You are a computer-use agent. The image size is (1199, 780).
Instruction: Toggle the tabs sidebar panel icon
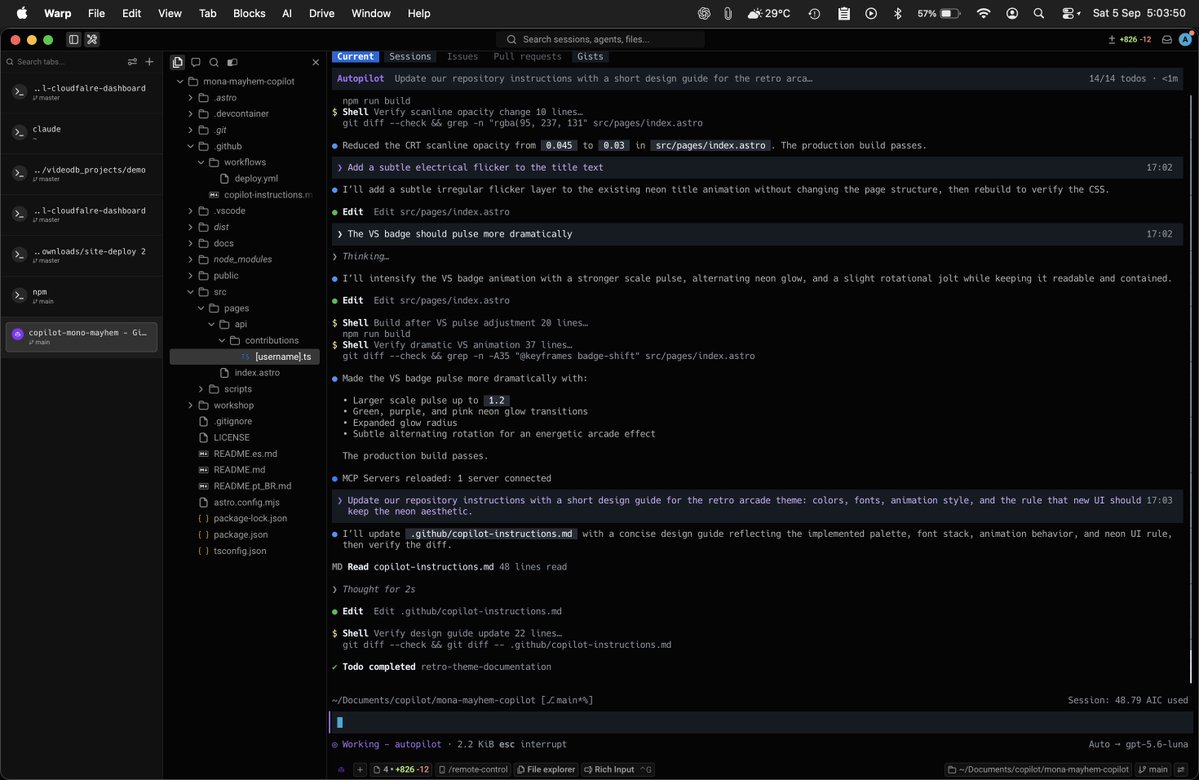(x=73, y=40)
